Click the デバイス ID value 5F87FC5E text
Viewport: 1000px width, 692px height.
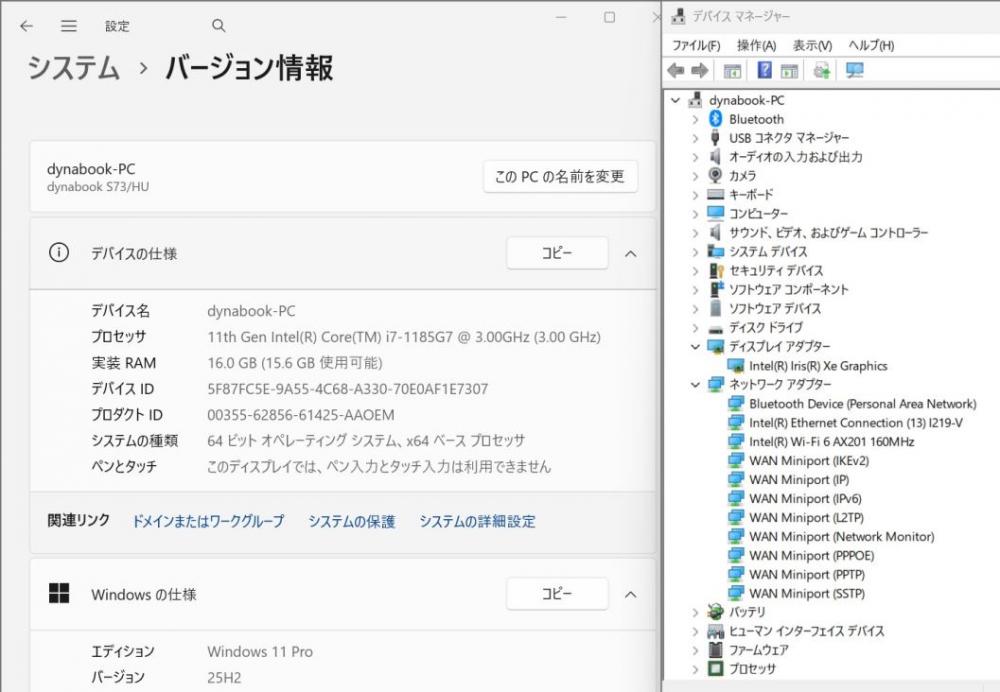(348, 388)
